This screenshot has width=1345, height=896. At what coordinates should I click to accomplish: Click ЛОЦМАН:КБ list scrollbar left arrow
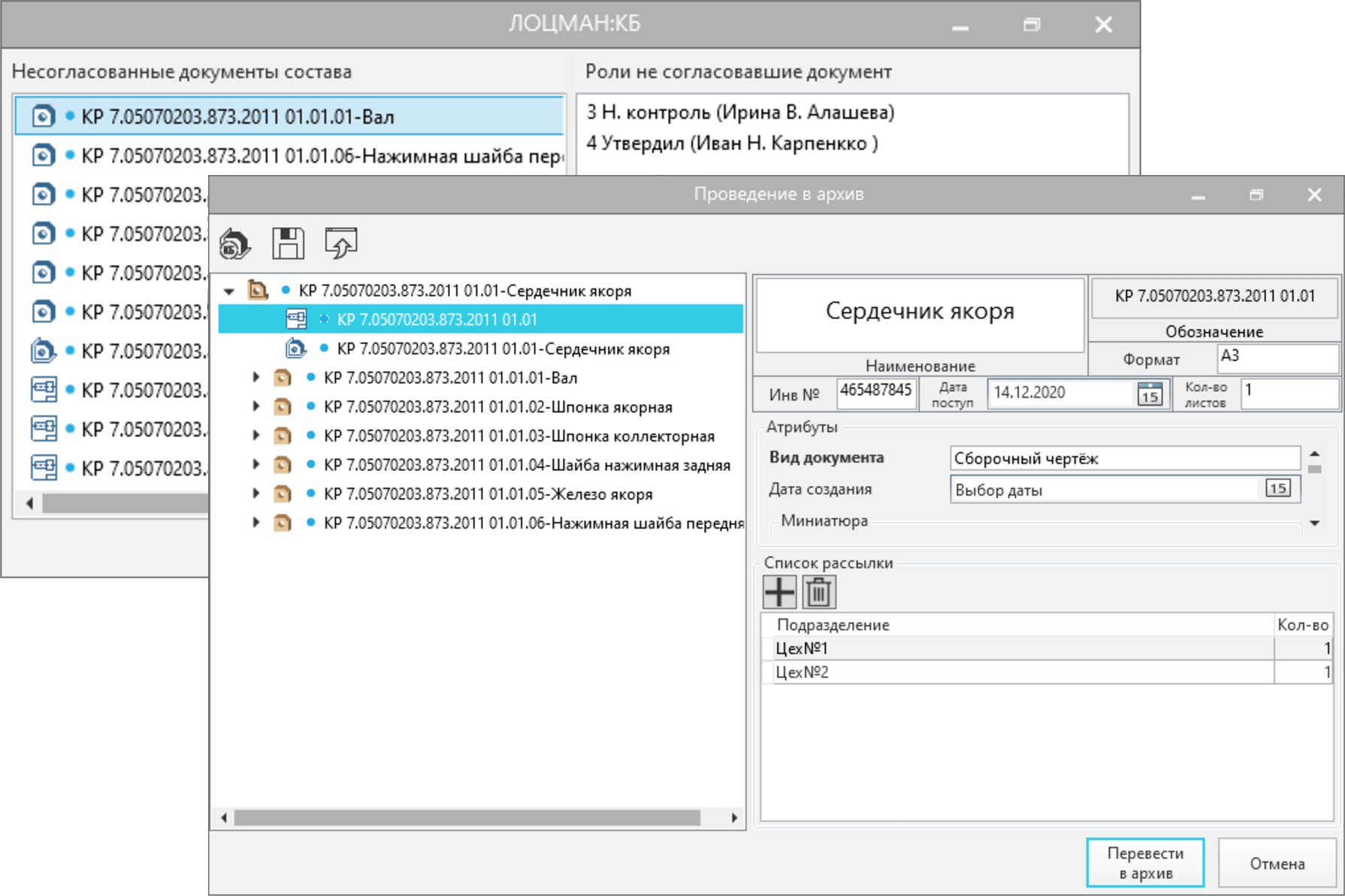point(29,503)
